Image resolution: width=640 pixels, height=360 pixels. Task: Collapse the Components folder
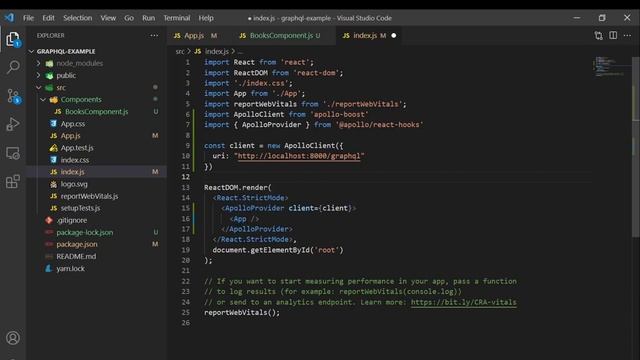pyautogui.click(x=43, y=100)
